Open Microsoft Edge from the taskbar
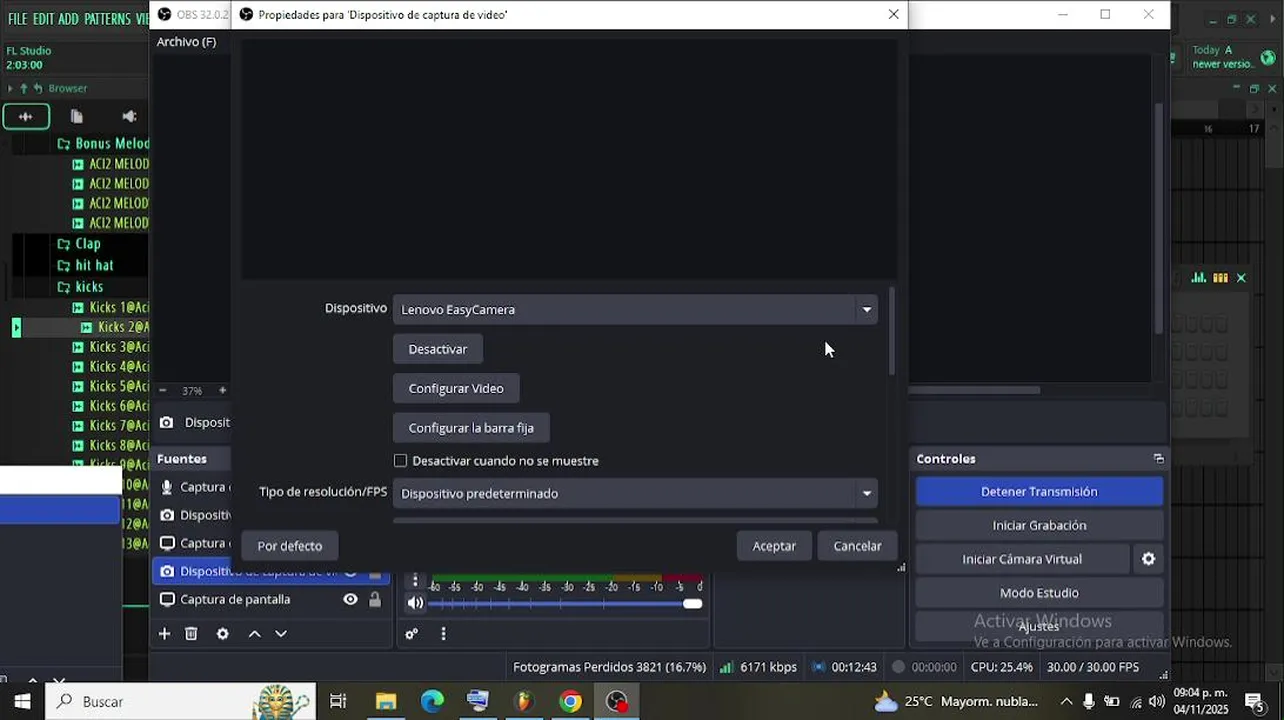The width and height of the screenshot is (1284, 720). pyautogui.click(x=432, y=702)
